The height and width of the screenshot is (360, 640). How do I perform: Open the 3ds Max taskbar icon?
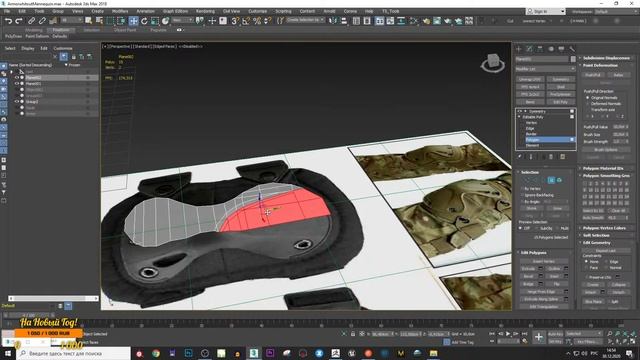coord(253,353)
